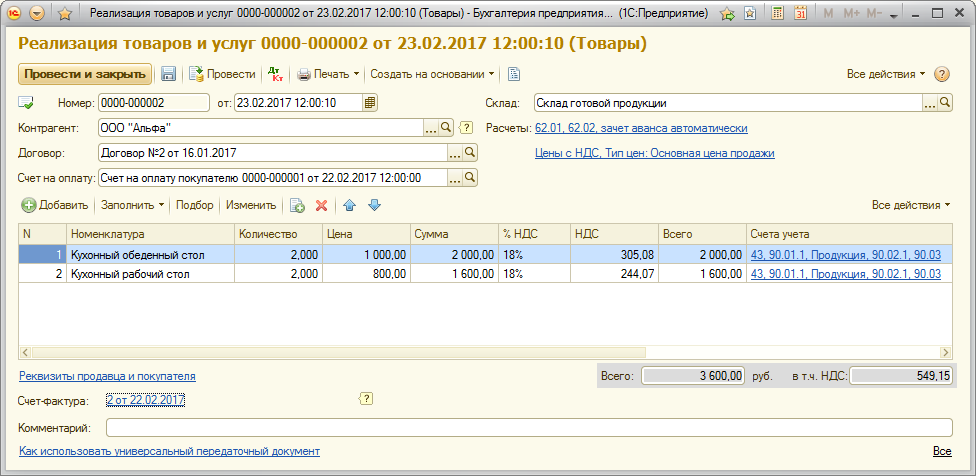The height and width of the screenshot is (476, 976).
Task: Click the Подбор command in the table toolbar
Action: [195, 205]
